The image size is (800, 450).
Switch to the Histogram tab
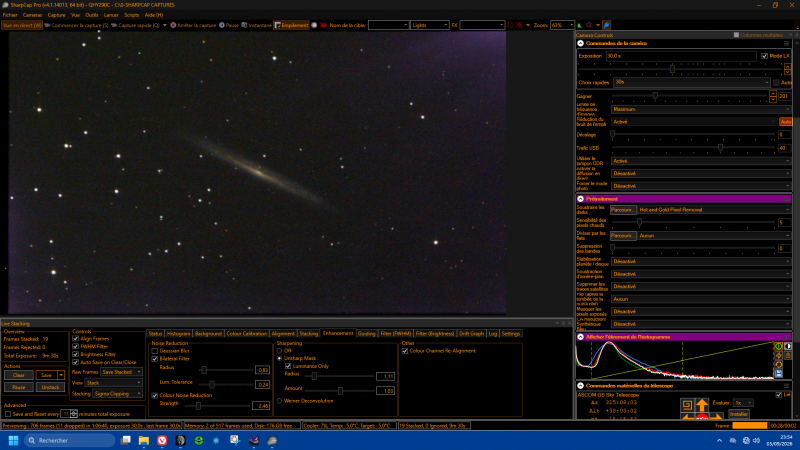point(178,334)
